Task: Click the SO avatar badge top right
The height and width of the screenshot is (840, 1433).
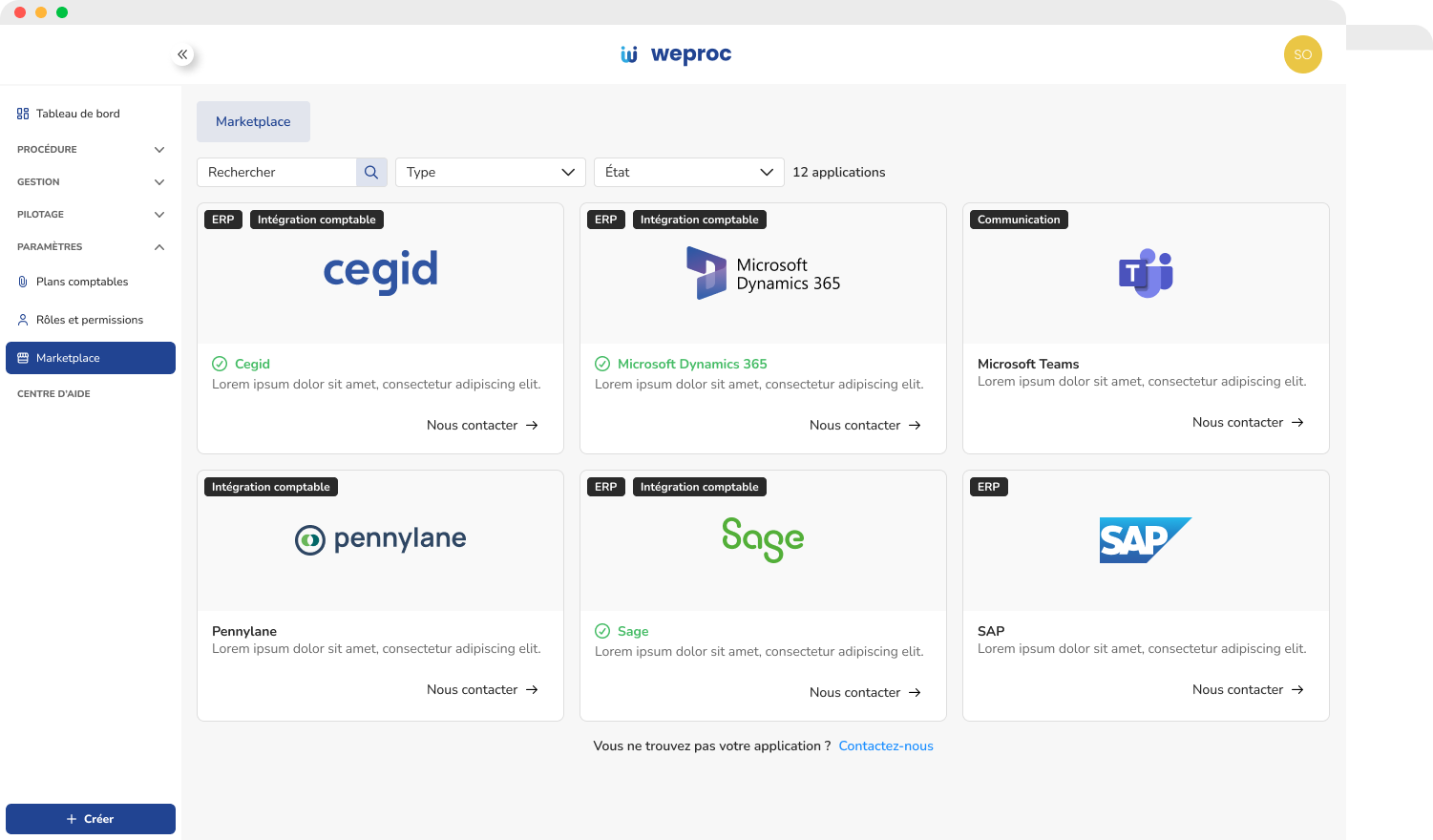Action: (1303, 54)
